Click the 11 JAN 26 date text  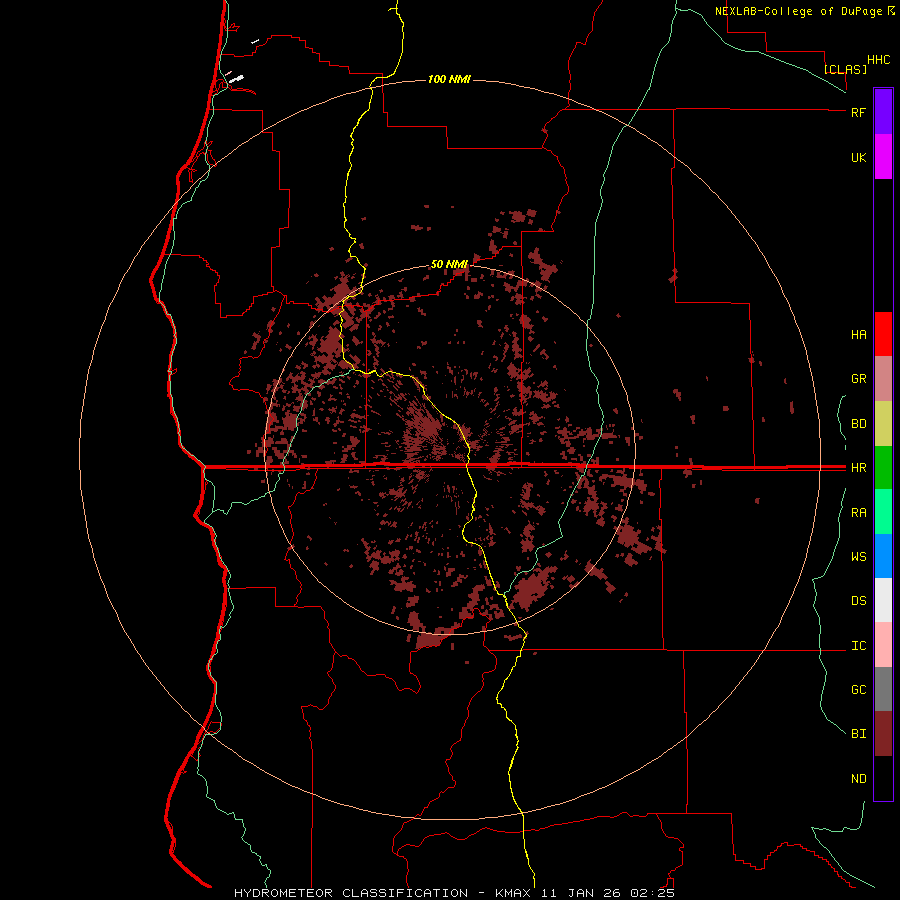583,893
